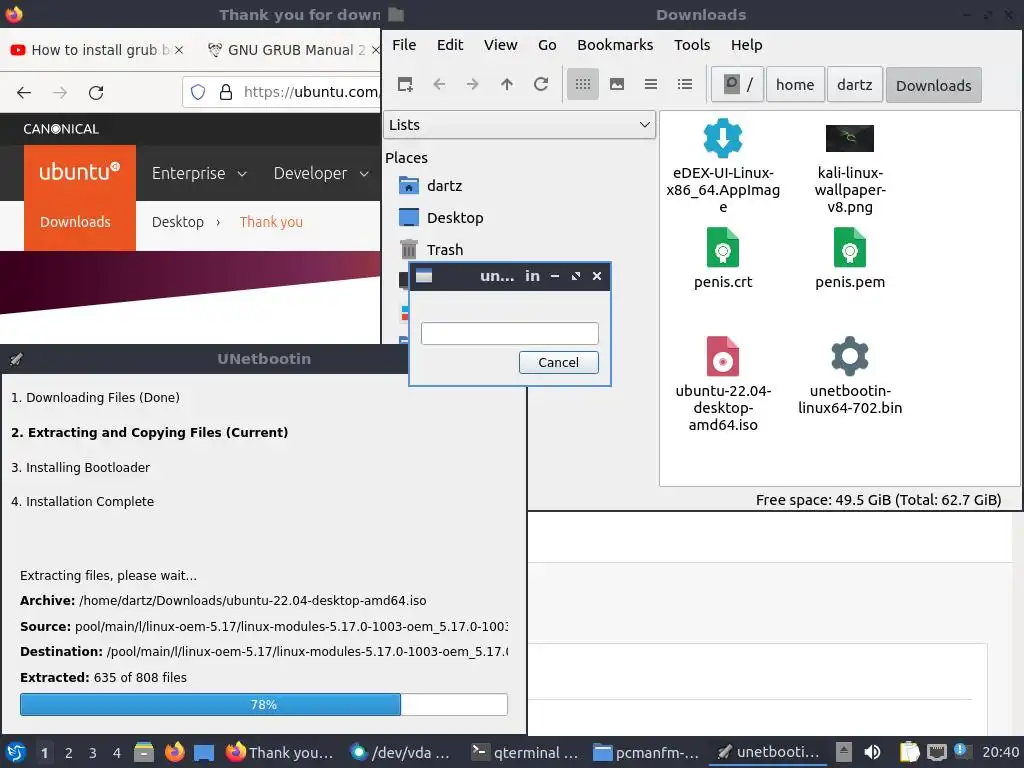1024x768 pixels.
Task: Open the Enterprise dropdown on Ubuntu site
Action: [x=199, y=173]
